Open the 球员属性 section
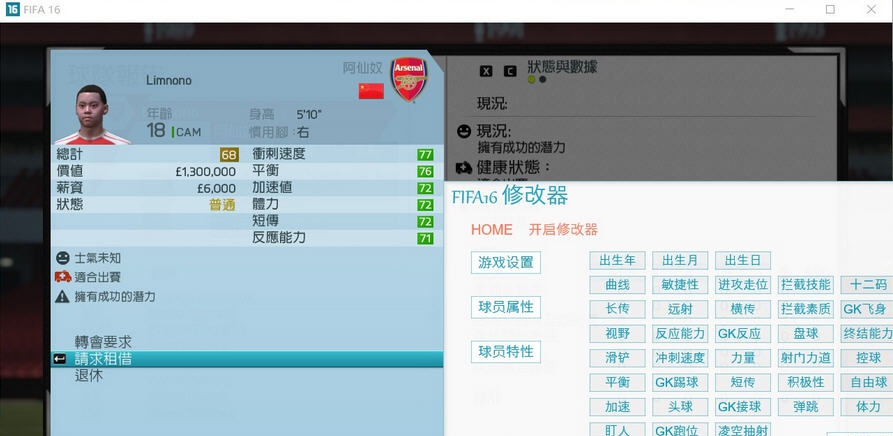 click(506, 307)
